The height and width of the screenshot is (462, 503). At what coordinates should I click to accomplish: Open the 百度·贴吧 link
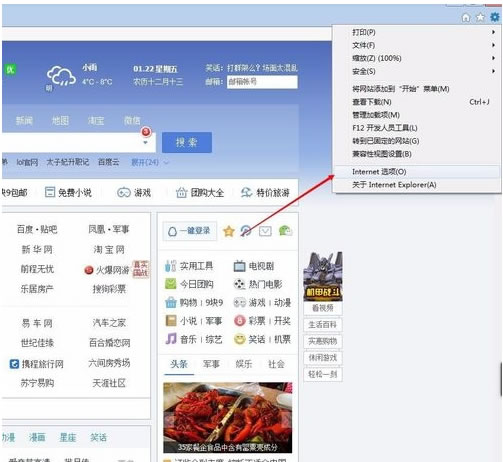(37, 229)
